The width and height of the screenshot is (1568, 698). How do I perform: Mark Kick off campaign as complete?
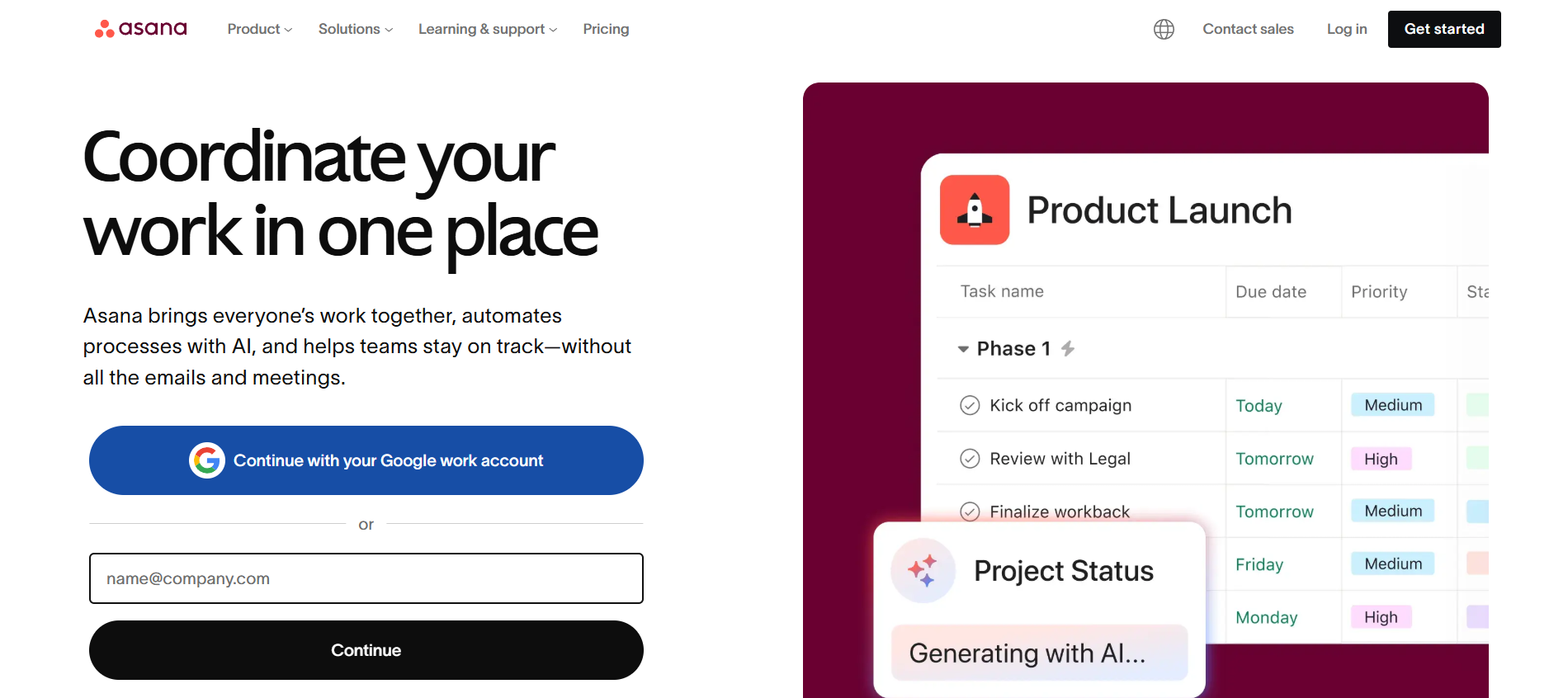pos(969,405)
